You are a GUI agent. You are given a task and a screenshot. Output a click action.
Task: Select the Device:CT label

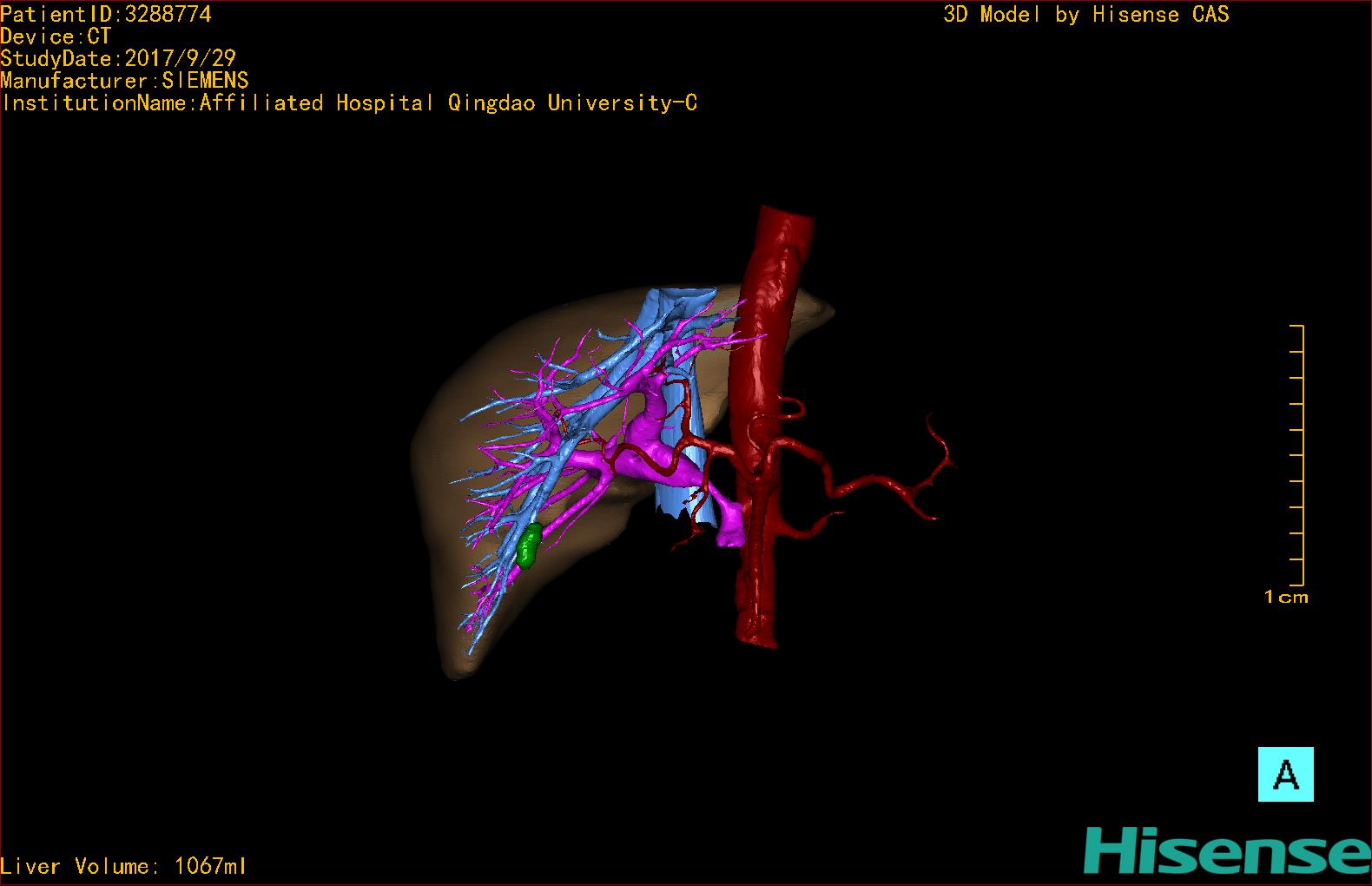[56, 36]
